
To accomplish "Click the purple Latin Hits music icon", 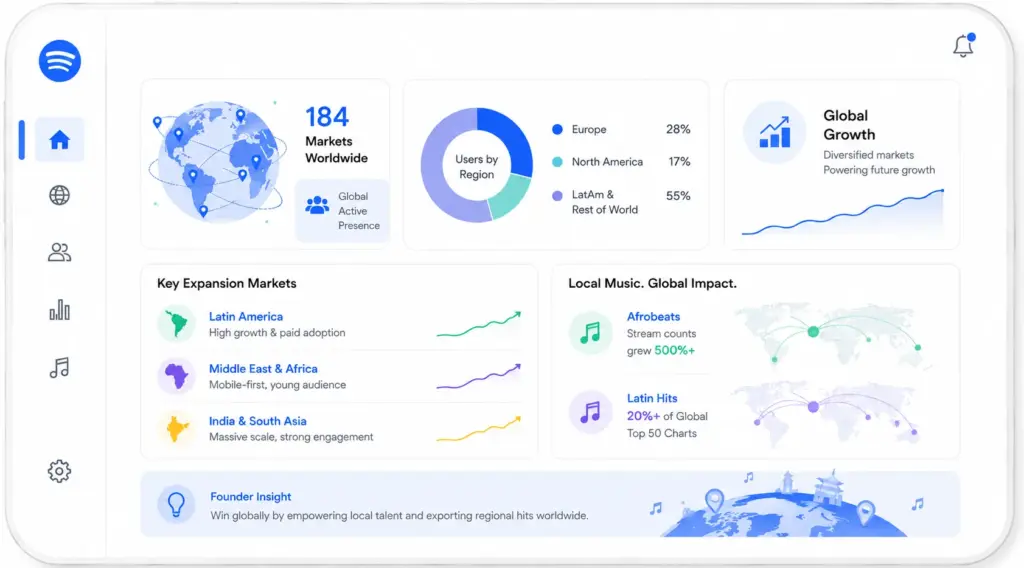I will coord(590,412).
